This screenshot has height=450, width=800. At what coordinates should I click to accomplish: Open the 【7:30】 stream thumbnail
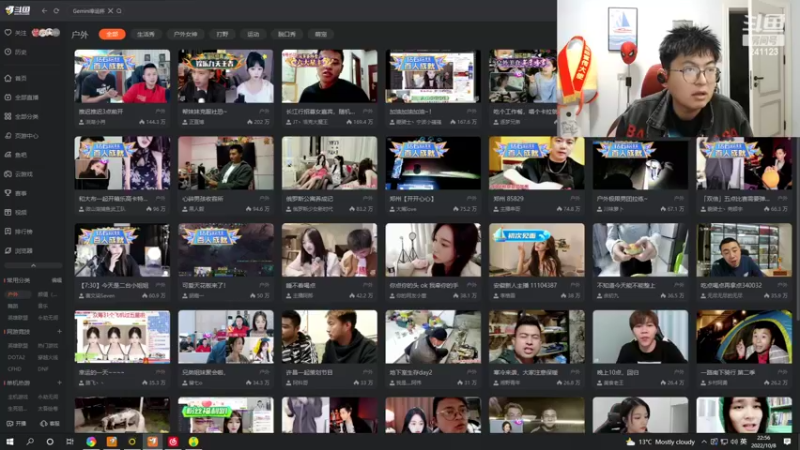tap(122, 250)
